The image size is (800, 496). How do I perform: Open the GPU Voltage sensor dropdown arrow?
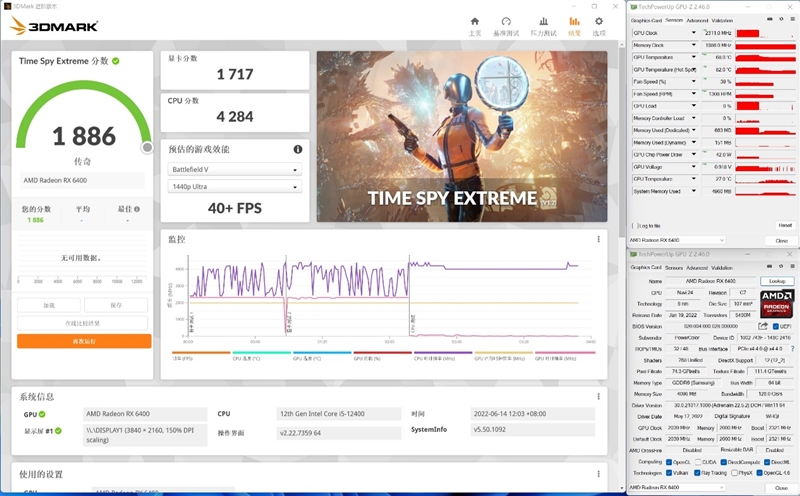click(693, 167)
